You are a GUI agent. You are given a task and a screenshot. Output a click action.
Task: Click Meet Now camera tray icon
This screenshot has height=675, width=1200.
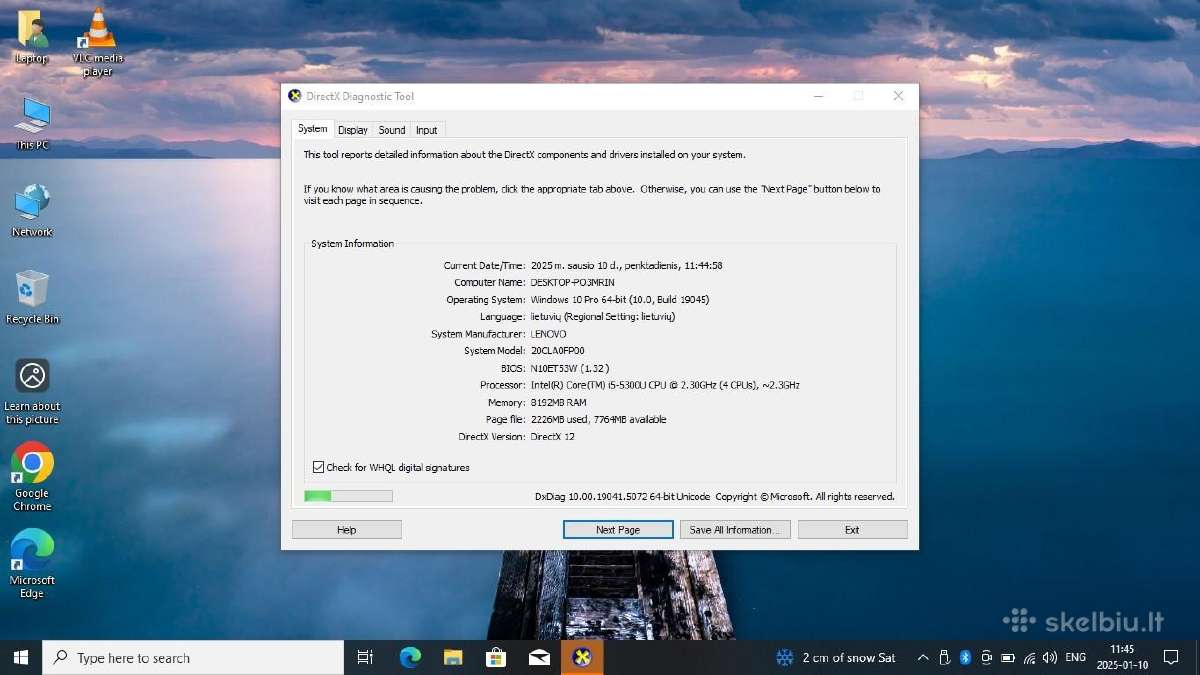coord(986,657)
